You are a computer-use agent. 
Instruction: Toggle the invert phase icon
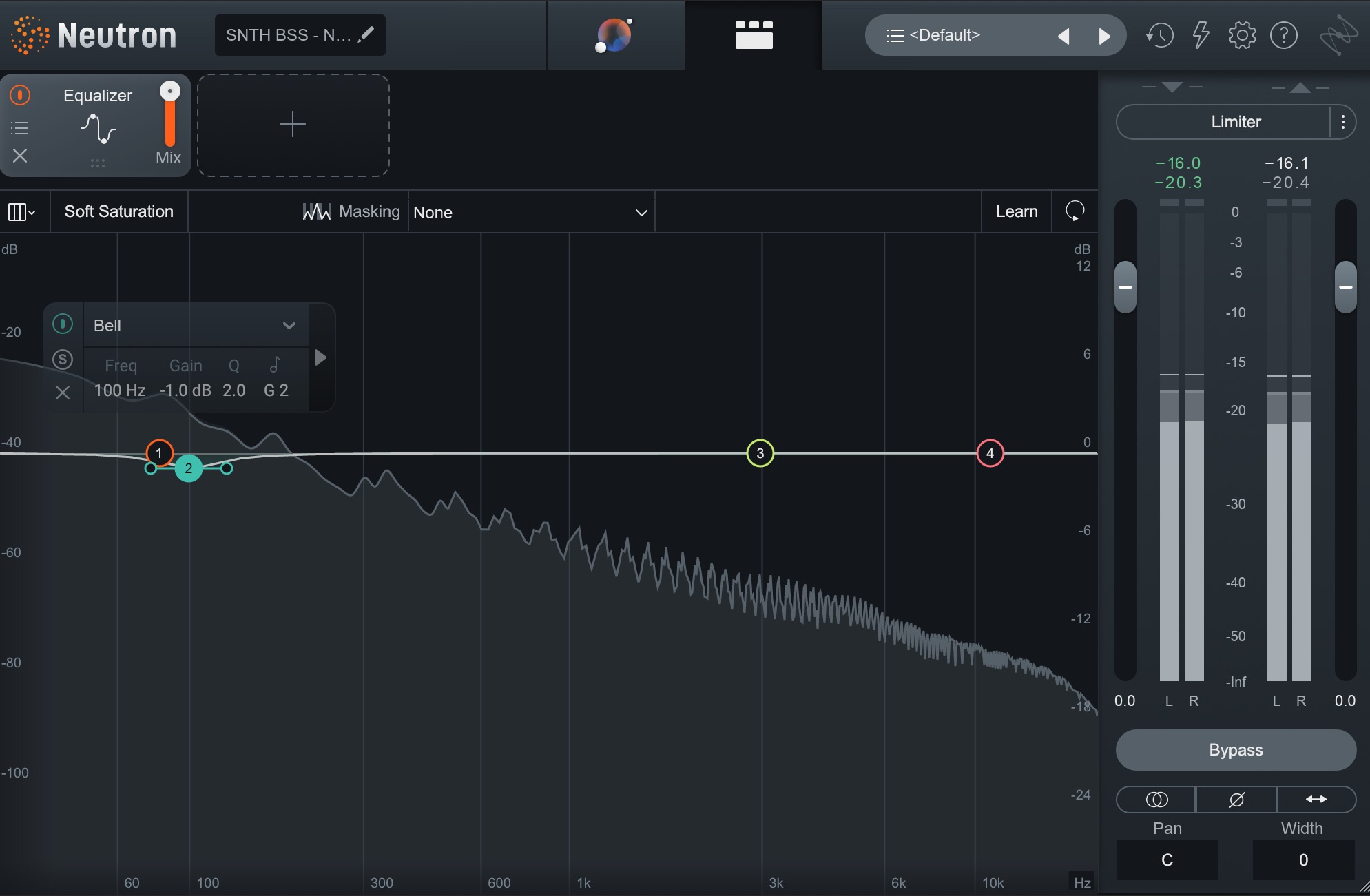tap(1236, 800)
